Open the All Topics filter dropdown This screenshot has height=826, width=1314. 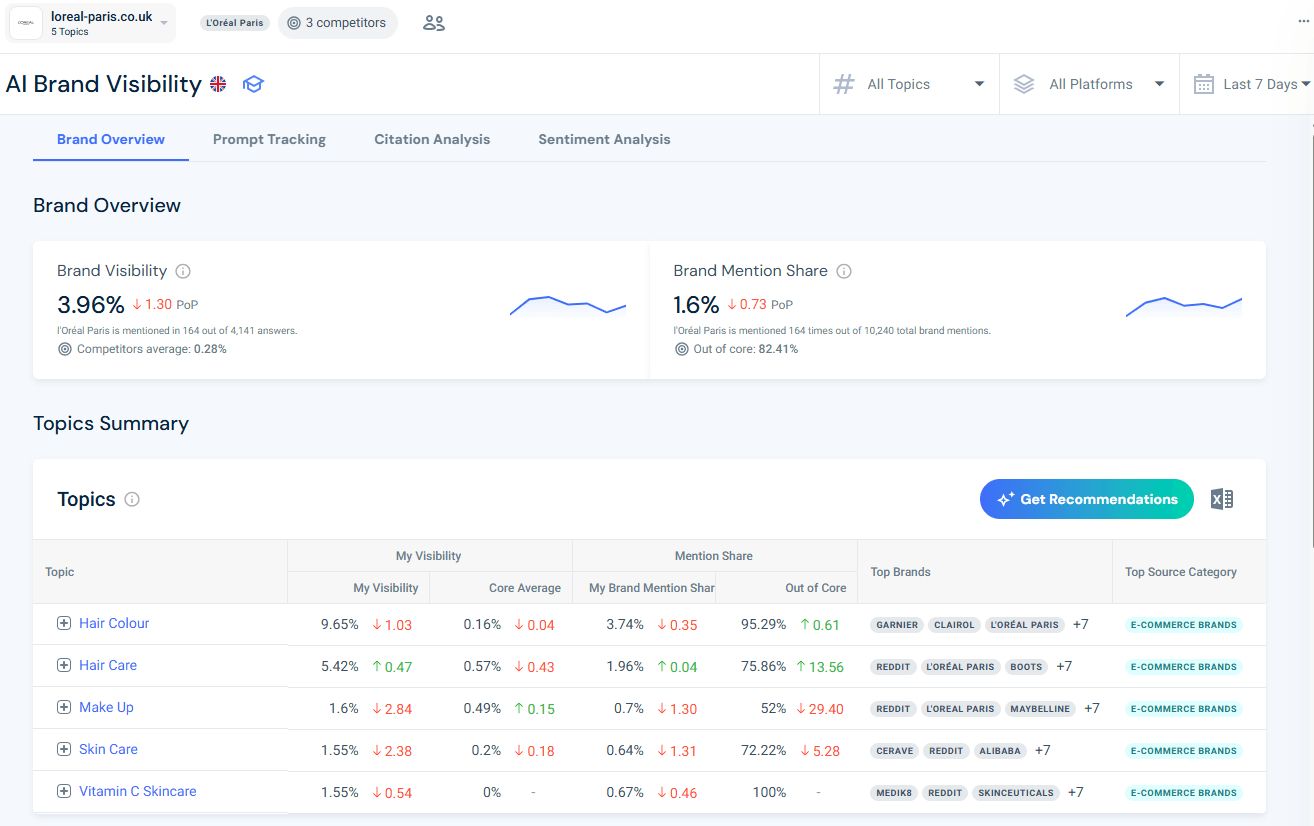point(909,84)
